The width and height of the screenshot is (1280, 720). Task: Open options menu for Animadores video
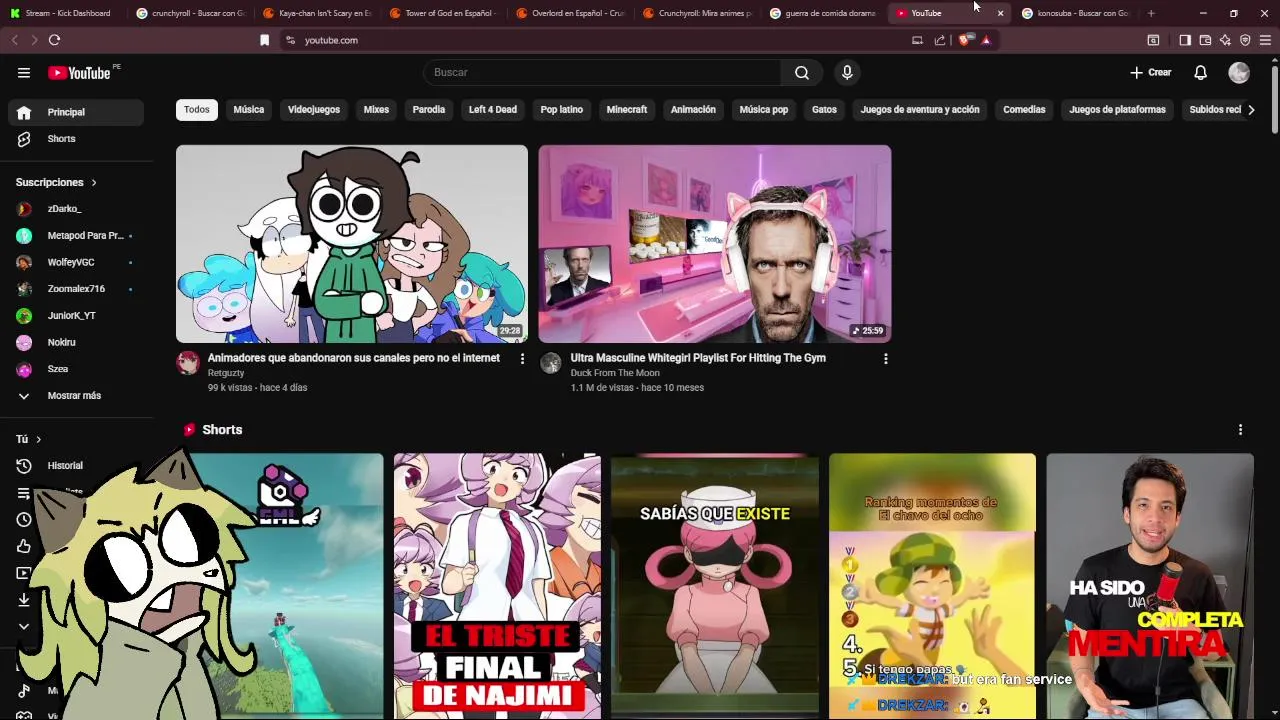(x=522, y=359)
